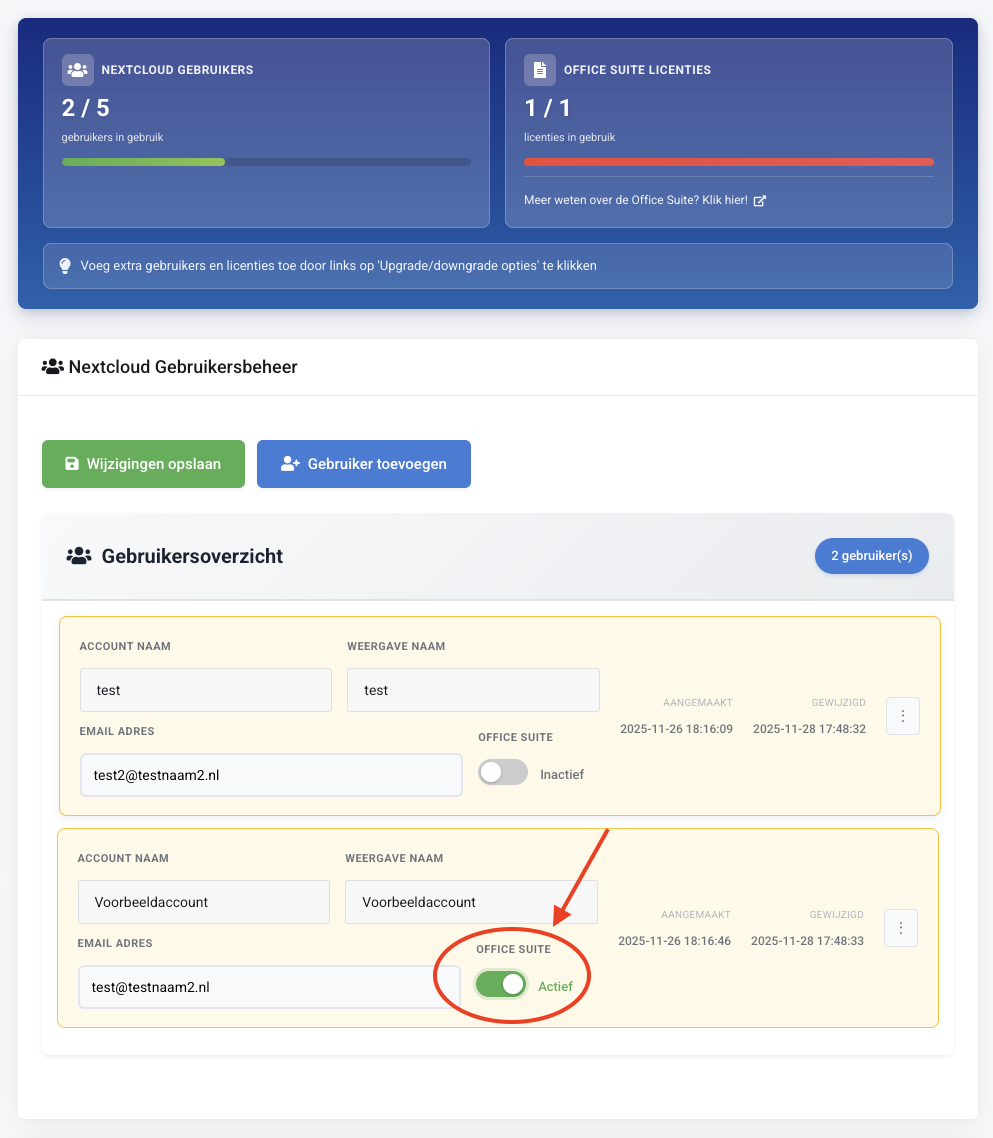Click the 'Nextcloud Gebruikersbeheer' heading
993x1138 pixels.
click(183, 367)
